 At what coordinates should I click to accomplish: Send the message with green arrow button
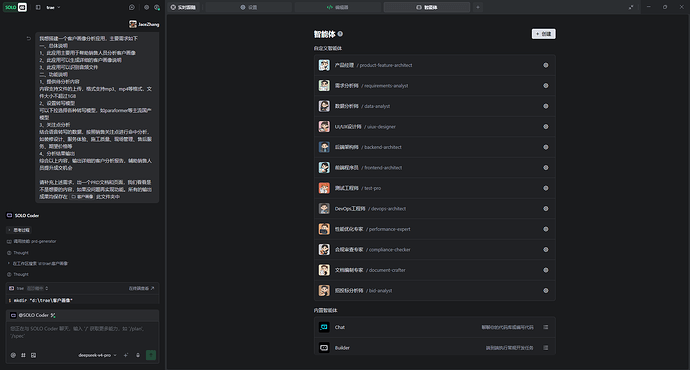(x=151, y=355)
